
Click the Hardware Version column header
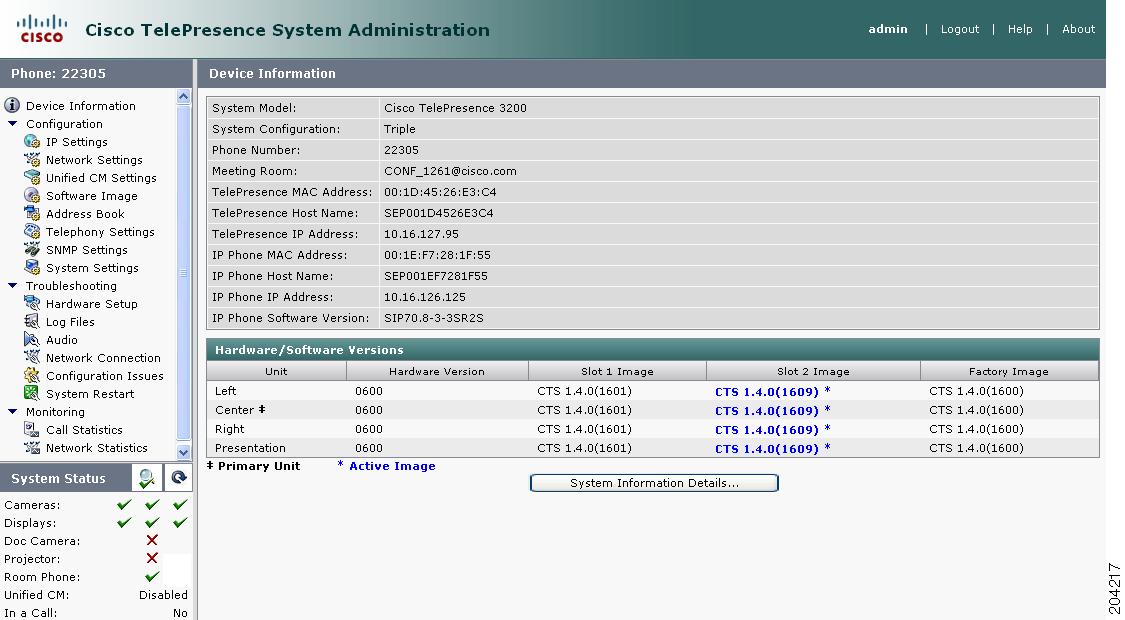click(x=437, y=371)
